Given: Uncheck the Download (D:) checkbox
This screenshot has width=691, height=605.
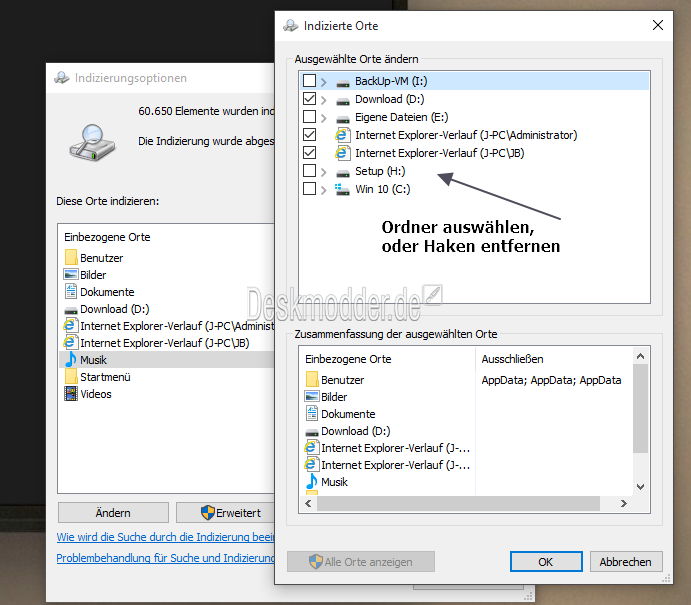Looking at the screenshot, I should [x=309, y=99].
